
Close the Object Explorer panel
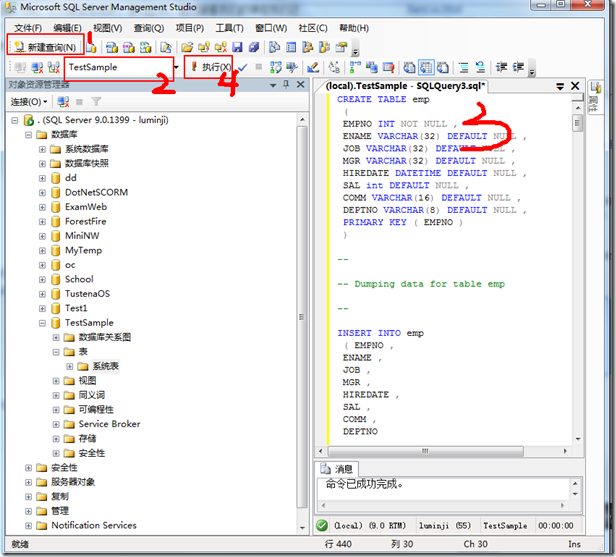(301, 84)
